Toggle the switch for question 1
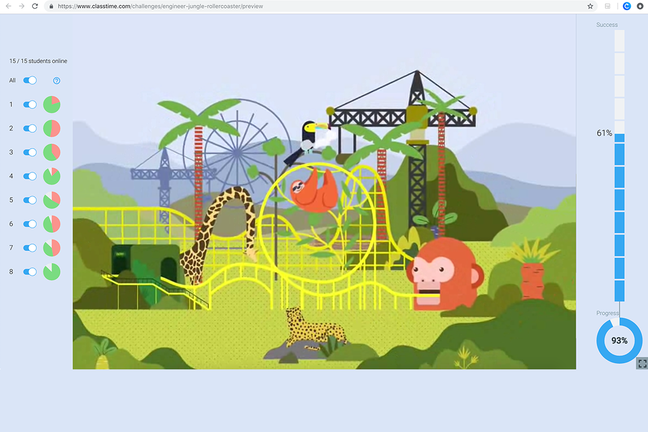648x432 pixels. [x=30, y=105]
